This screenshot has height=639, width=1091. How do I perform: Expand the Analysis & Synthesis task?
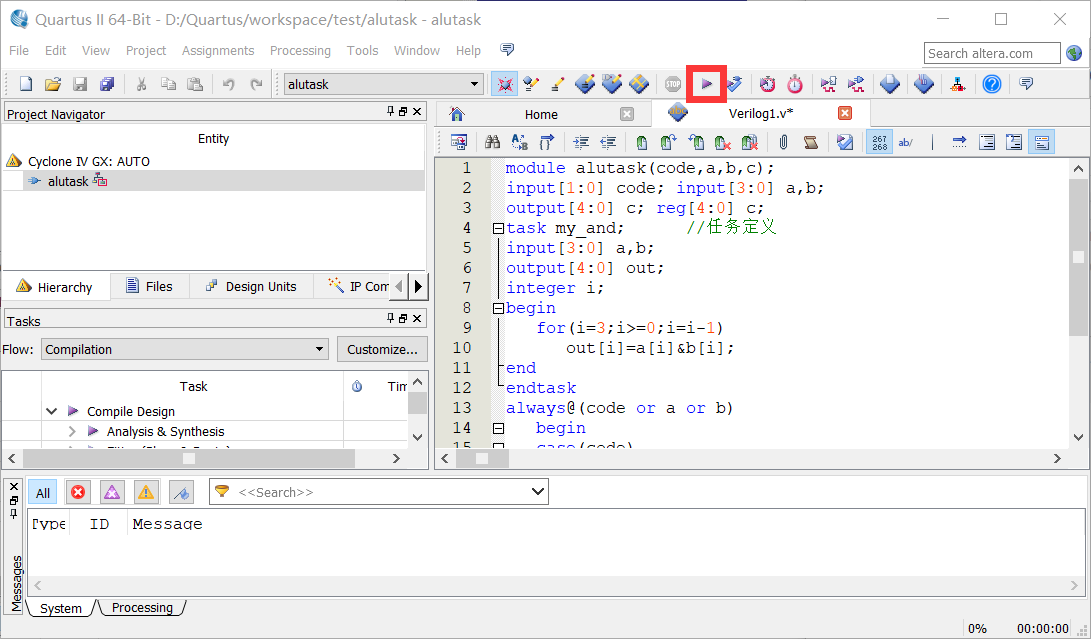[72, 432]
